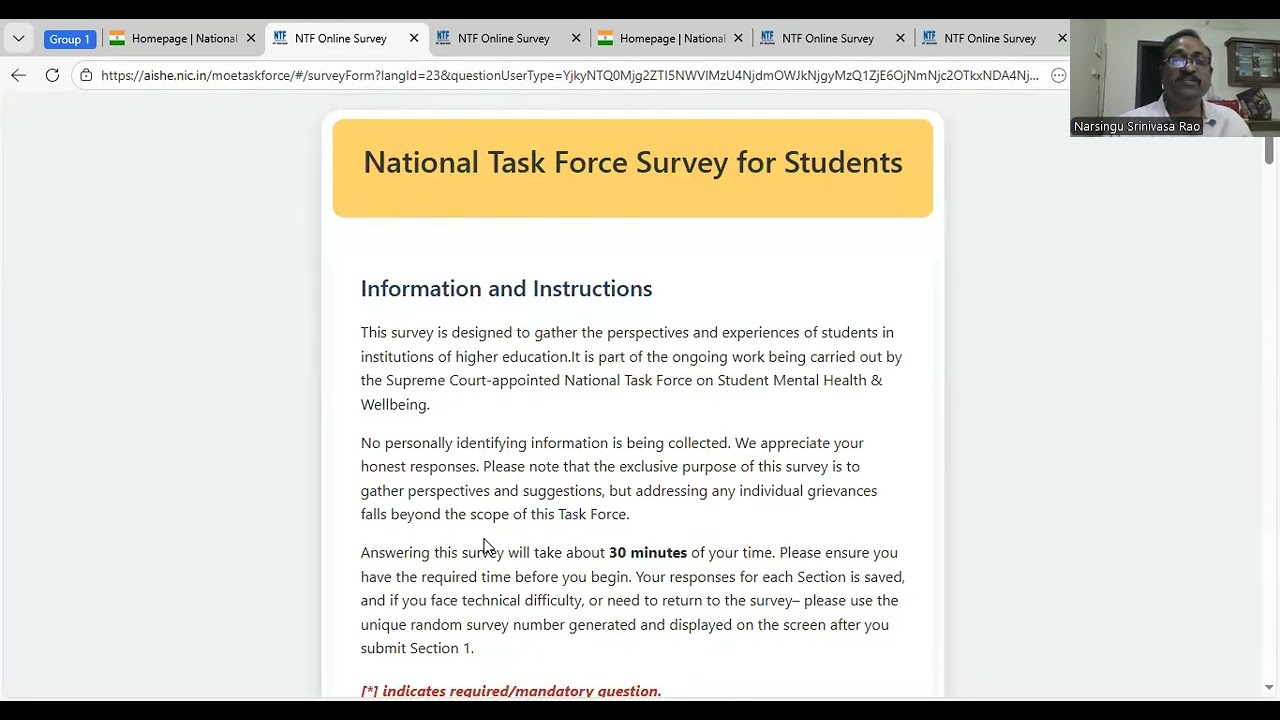Open the tab search dropdown arrow
Screen dimensions: 1280x720
18,39
